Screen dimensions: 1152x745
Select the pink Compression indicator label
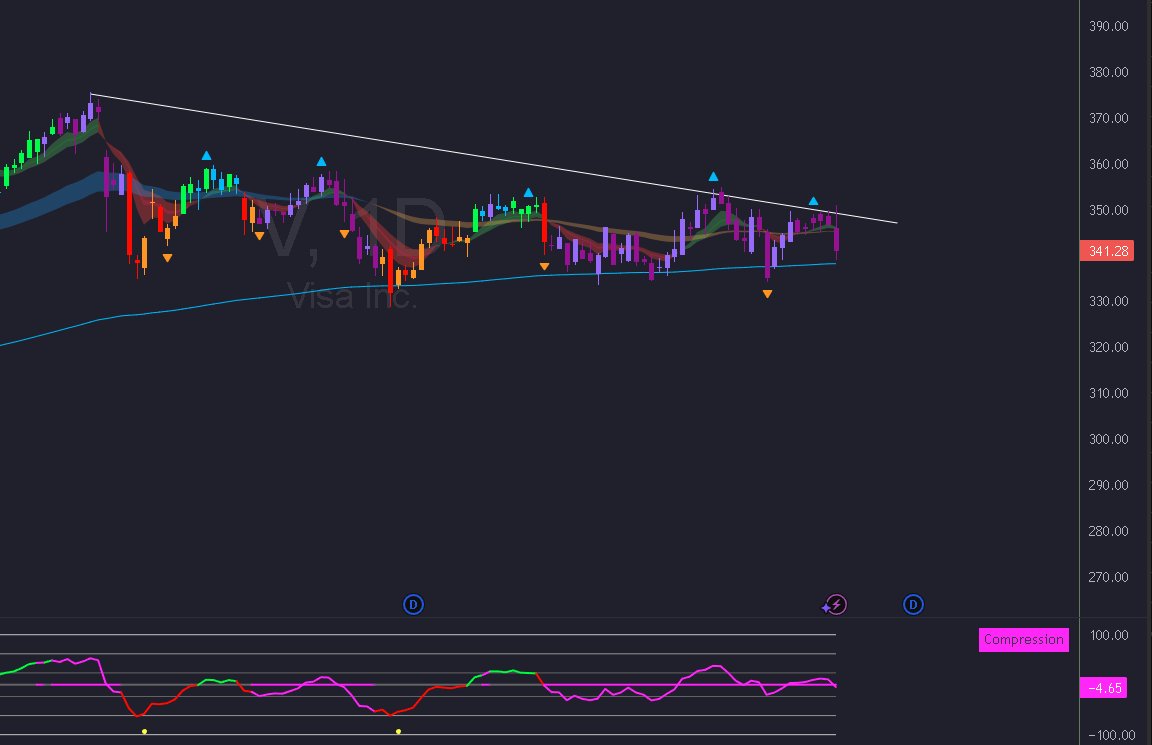tap(1023, 639)
